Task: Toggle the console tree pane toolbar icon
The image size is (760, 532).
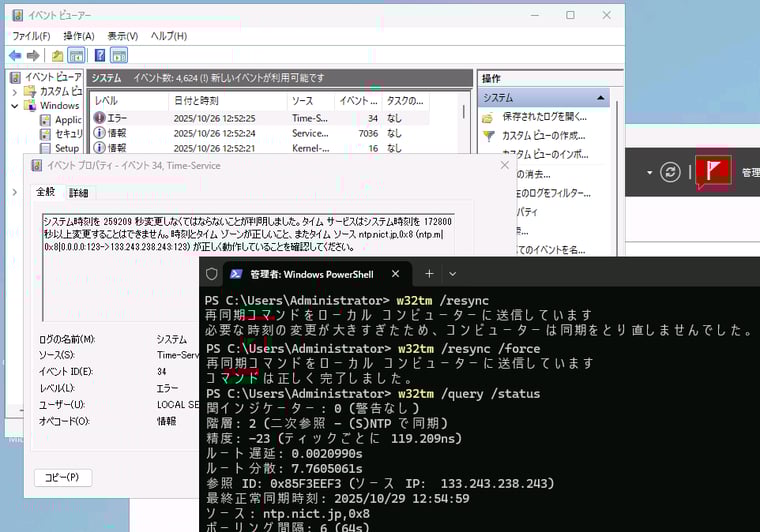Action: point(76,56)
